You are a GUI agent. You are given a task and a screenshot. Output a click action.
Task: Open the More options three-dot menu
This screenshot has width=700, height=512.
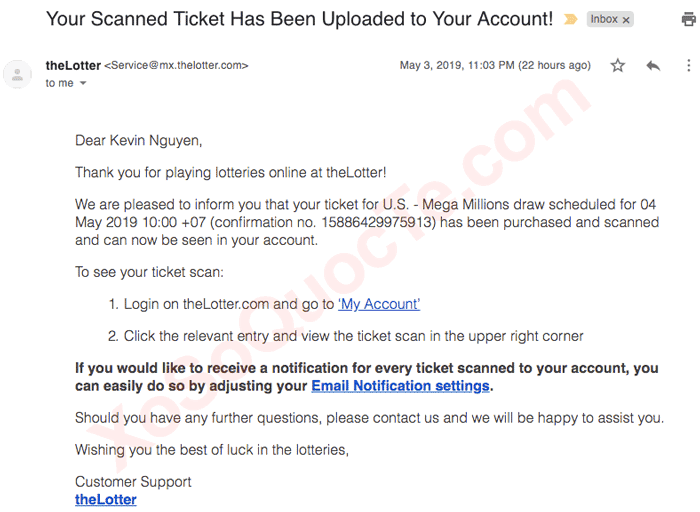click(x=688, y=66)
